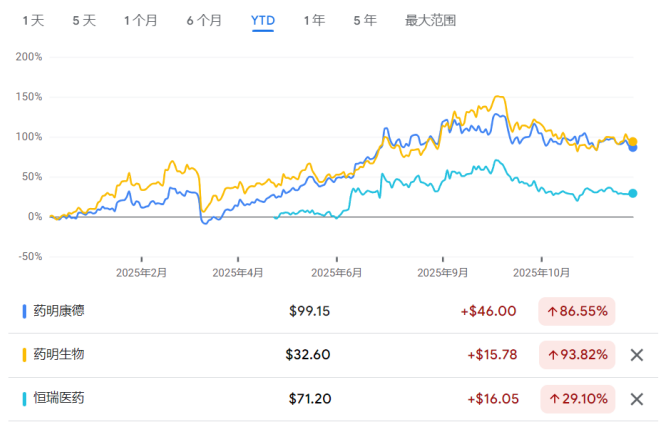Click the 29.10% change badge
This screenshot has width=672, height=434.
(577, 399)
